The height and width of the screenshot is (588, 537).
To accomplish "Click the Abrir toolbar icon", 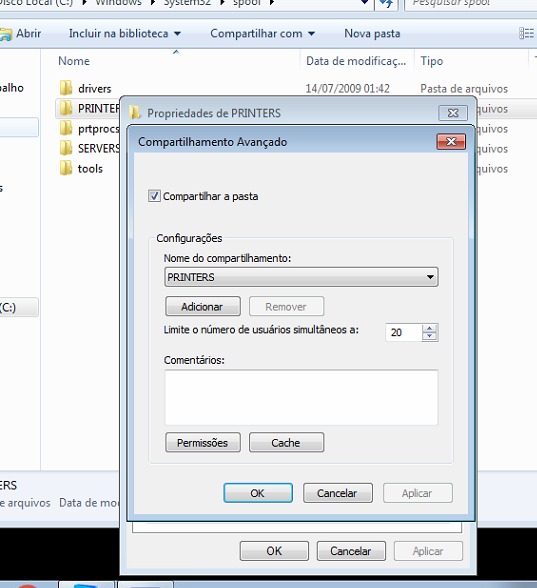I will 6,34.
